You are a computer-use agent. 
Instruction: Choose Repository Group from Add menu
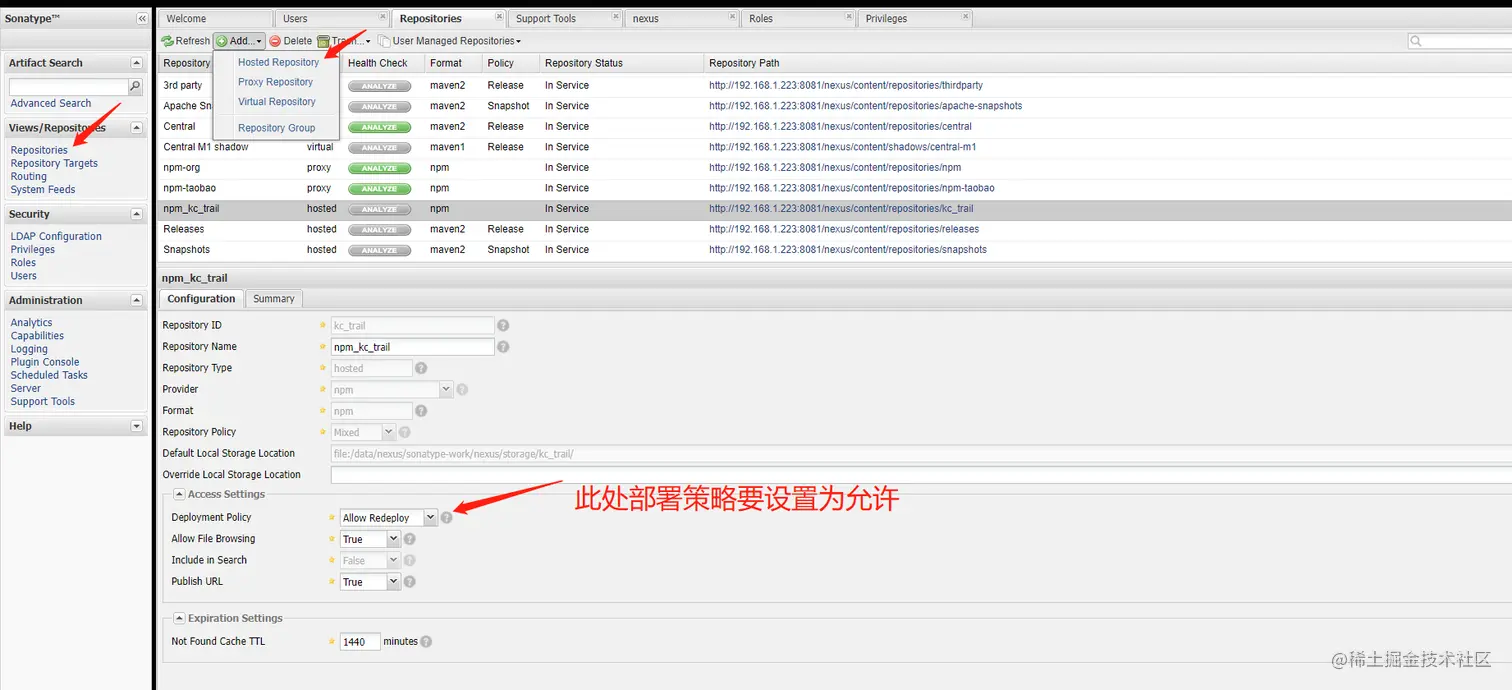pos(276,128)
